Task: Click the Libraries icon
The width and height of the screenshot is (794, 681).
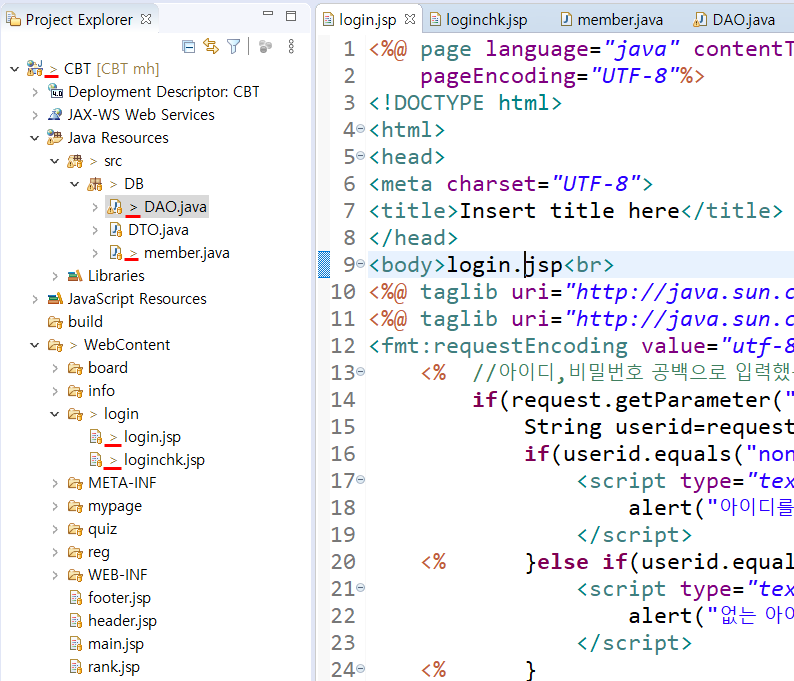Action: pyautogui.click(x=75, y=276)
